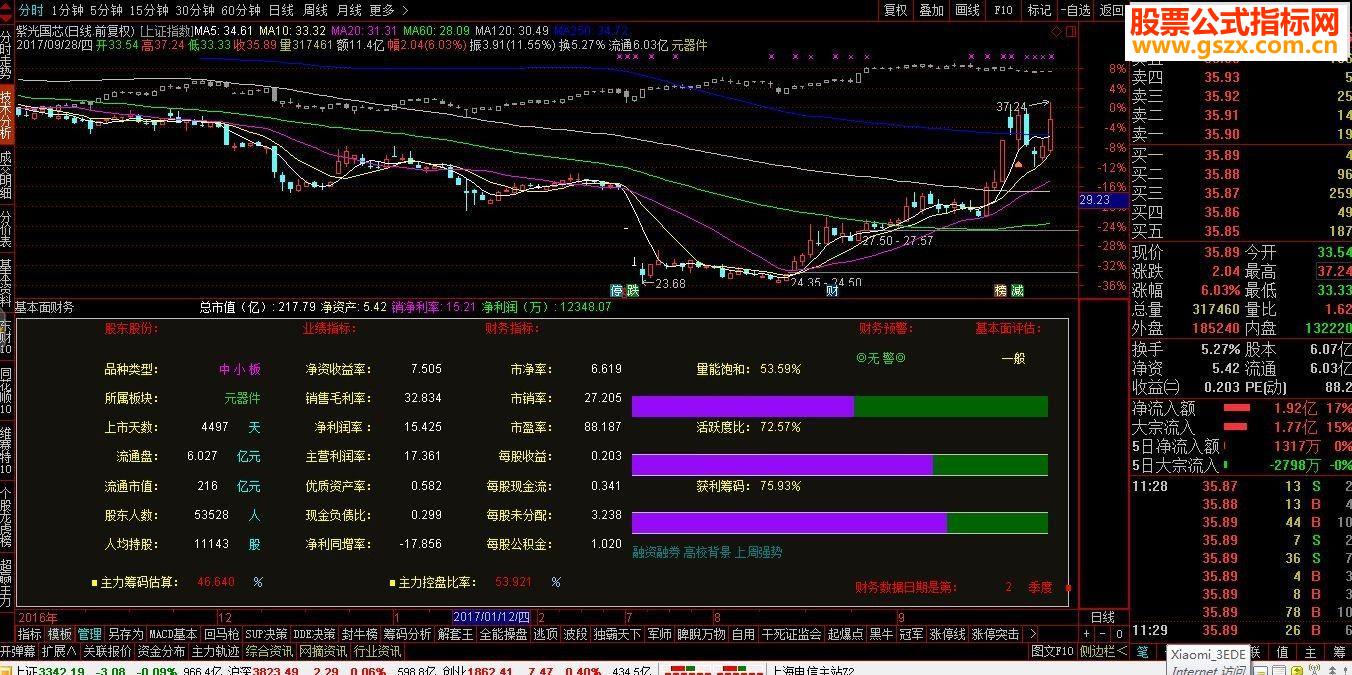The height and width of the screenshot is (675, 1352).
Task: Click the 图文F10 button
Action: click(1052, 651)
